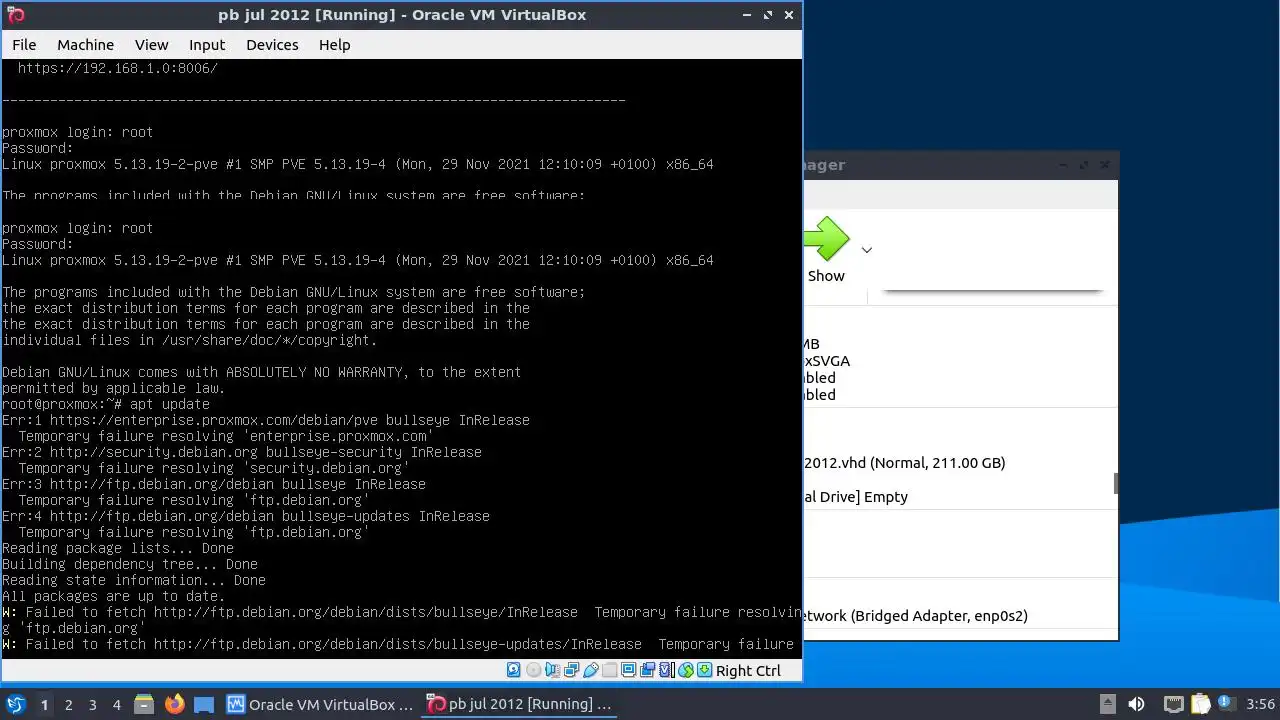Viewport: 1280px width, 720px height.
Task: Click the 2012.vhd disk entry in Manager
Action: (905, 463)
